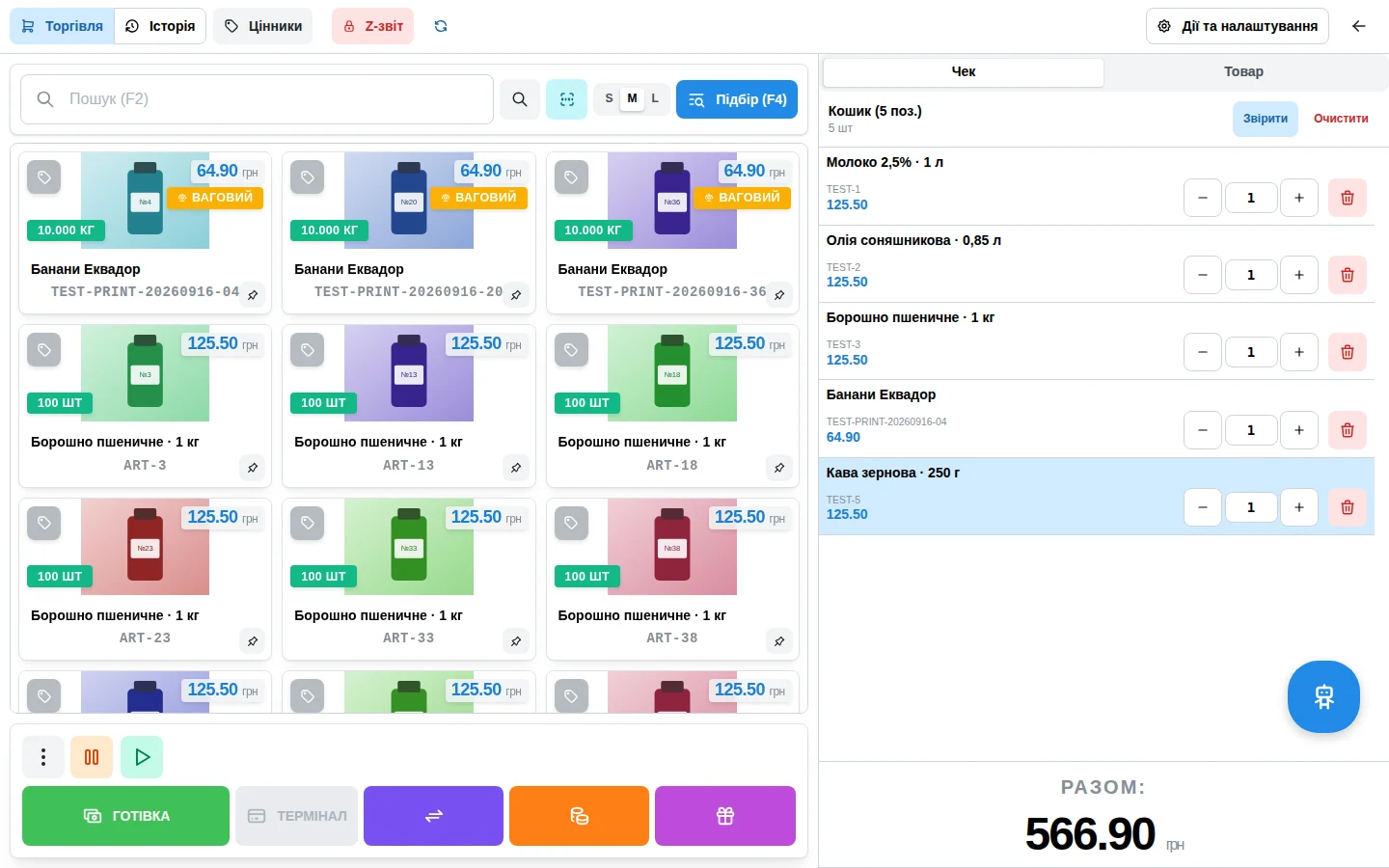
Task: Pin product ART-3
Action: tap(253, 468)
